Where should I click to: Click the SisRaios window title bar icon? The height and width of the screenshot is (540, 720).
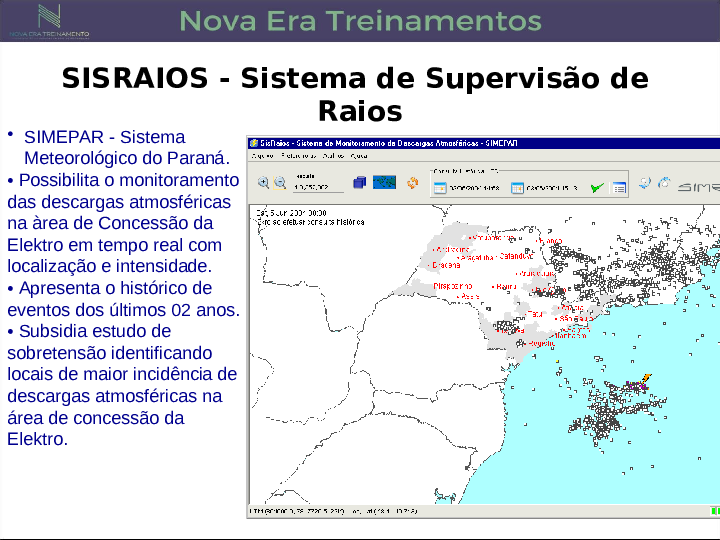click(x=253, y=143)
